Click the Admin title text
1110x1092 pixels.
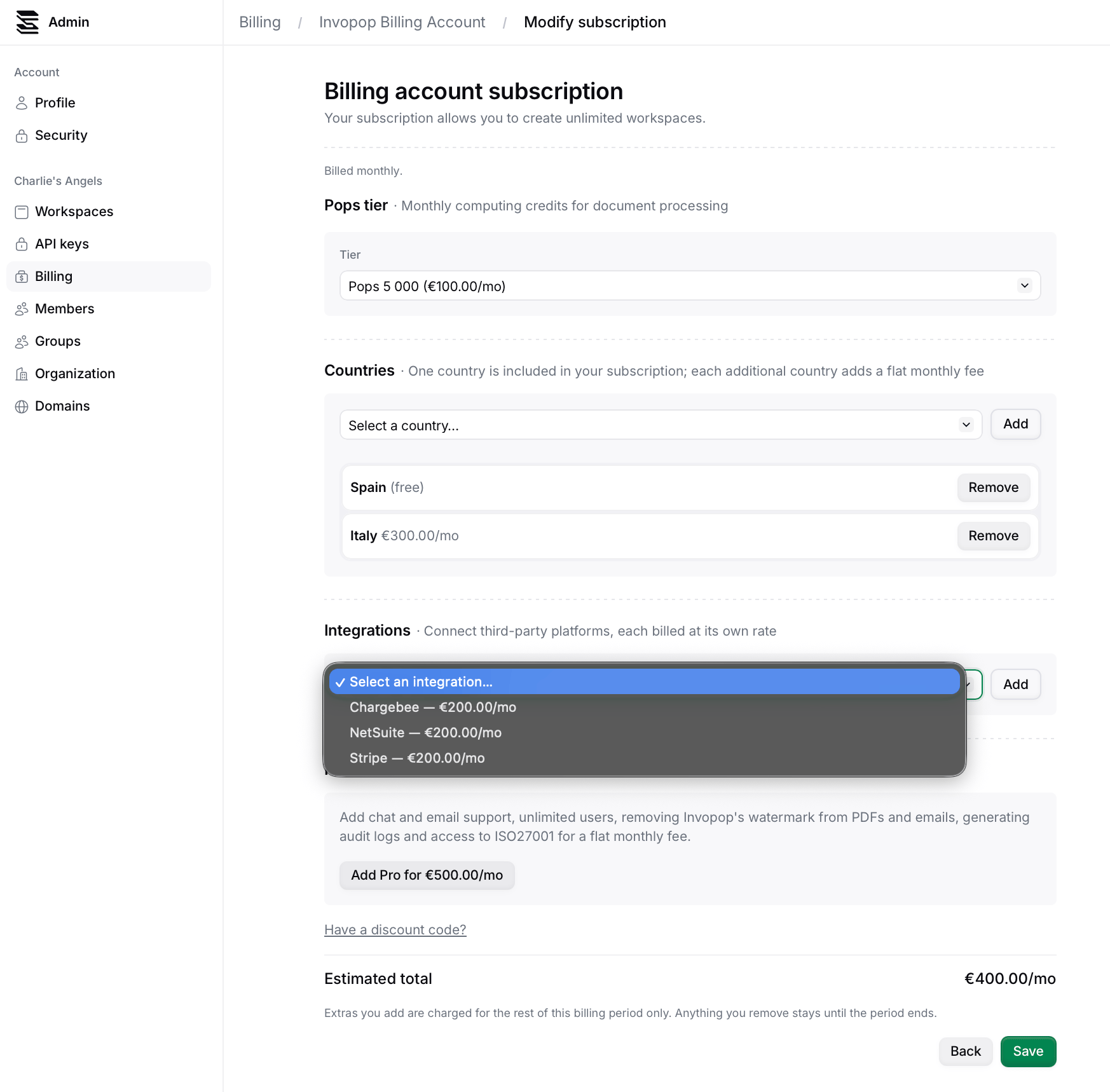[69, 22]
